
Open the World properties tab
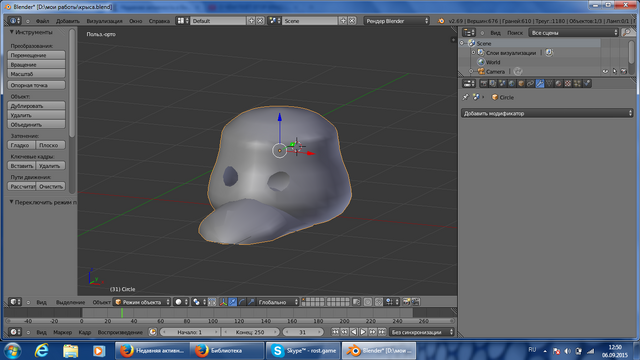pyautogui.click(x=511, y=83)
